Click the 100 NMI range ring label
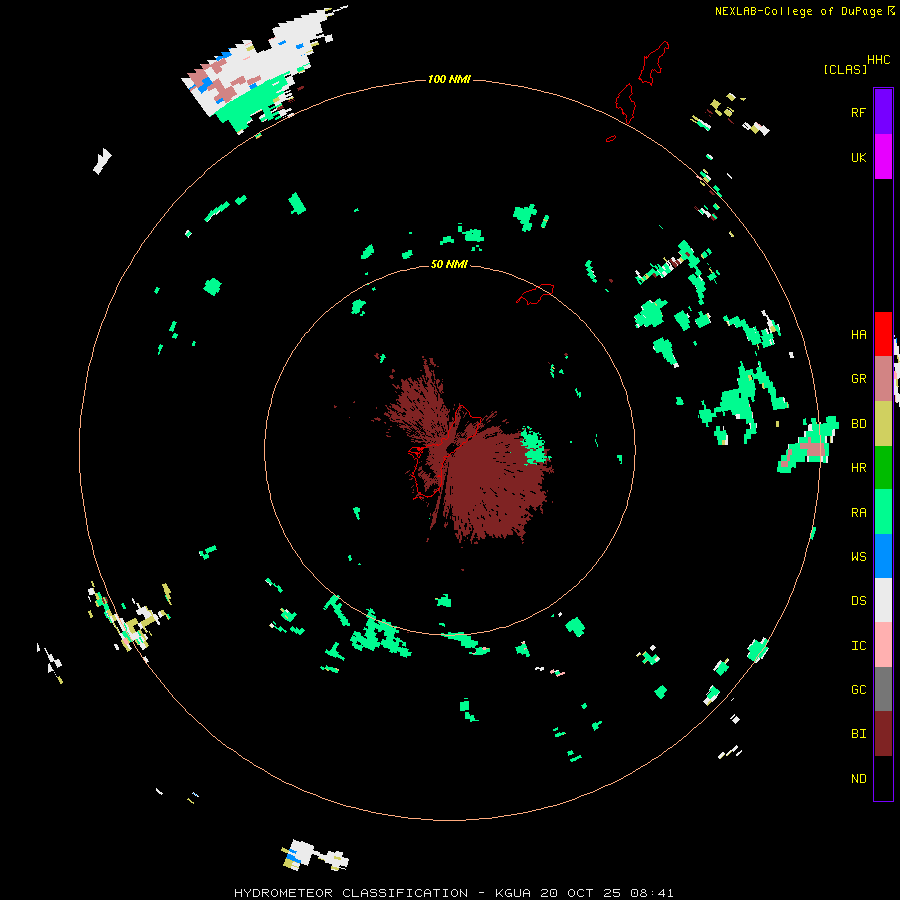Image resolution: width=900 pixels, height=900 pixels. pos(449,79)
